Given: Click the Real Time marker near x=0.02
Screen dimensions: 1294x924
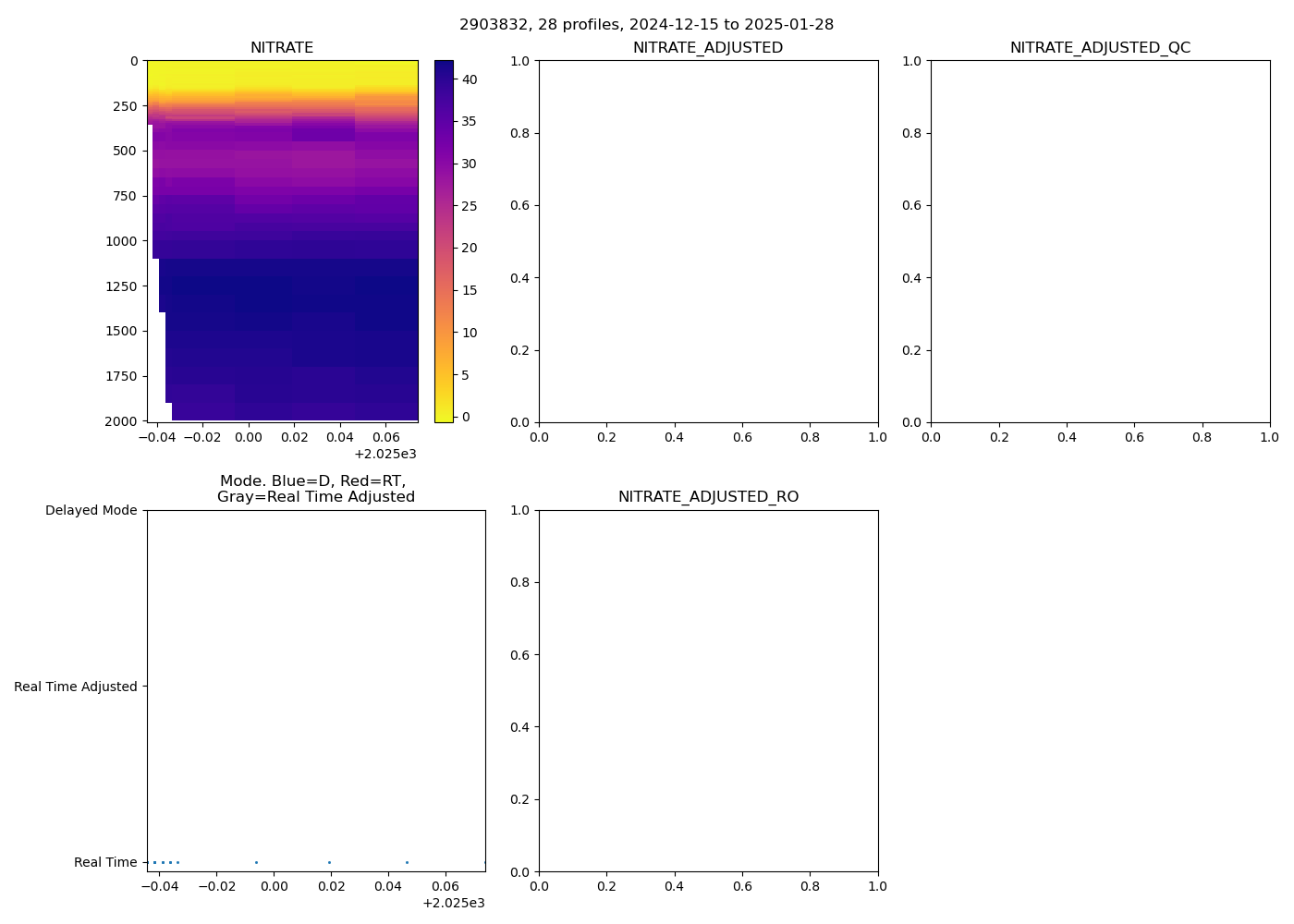Looking at the screenshot, I should (x=329, y=862).
